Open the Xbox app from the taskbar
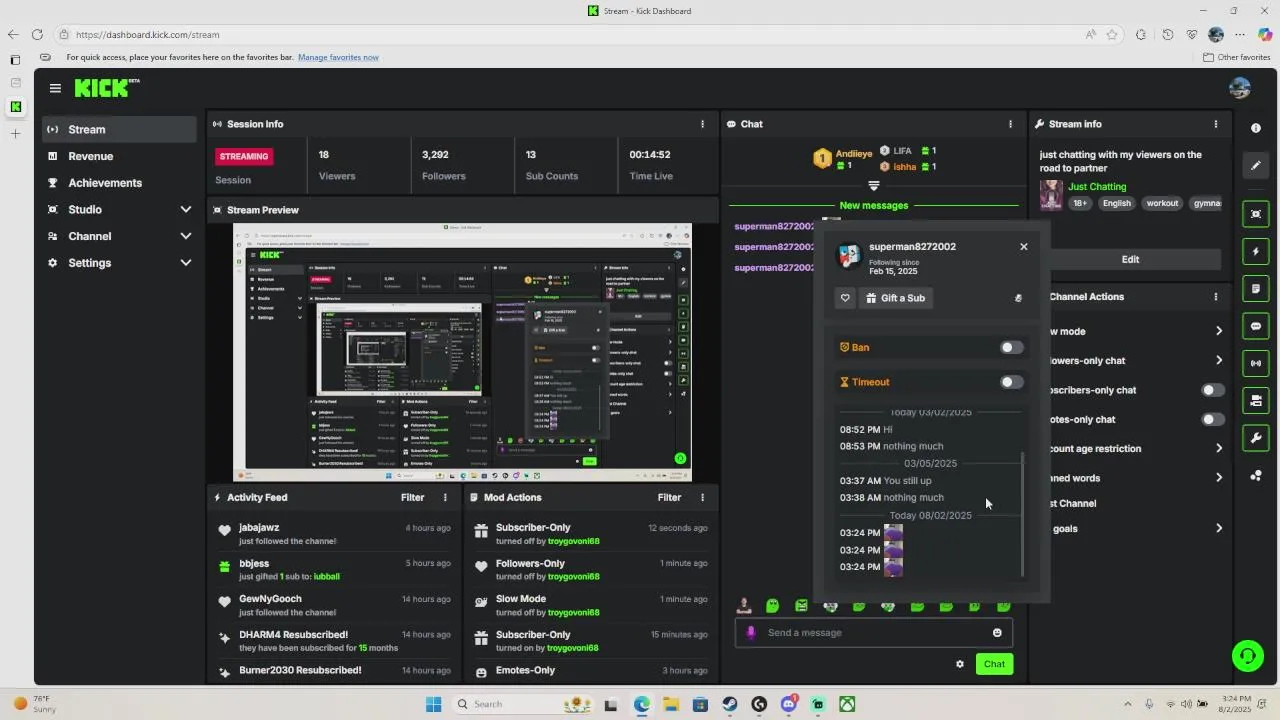1280x720 pixels. coord(847,704)
